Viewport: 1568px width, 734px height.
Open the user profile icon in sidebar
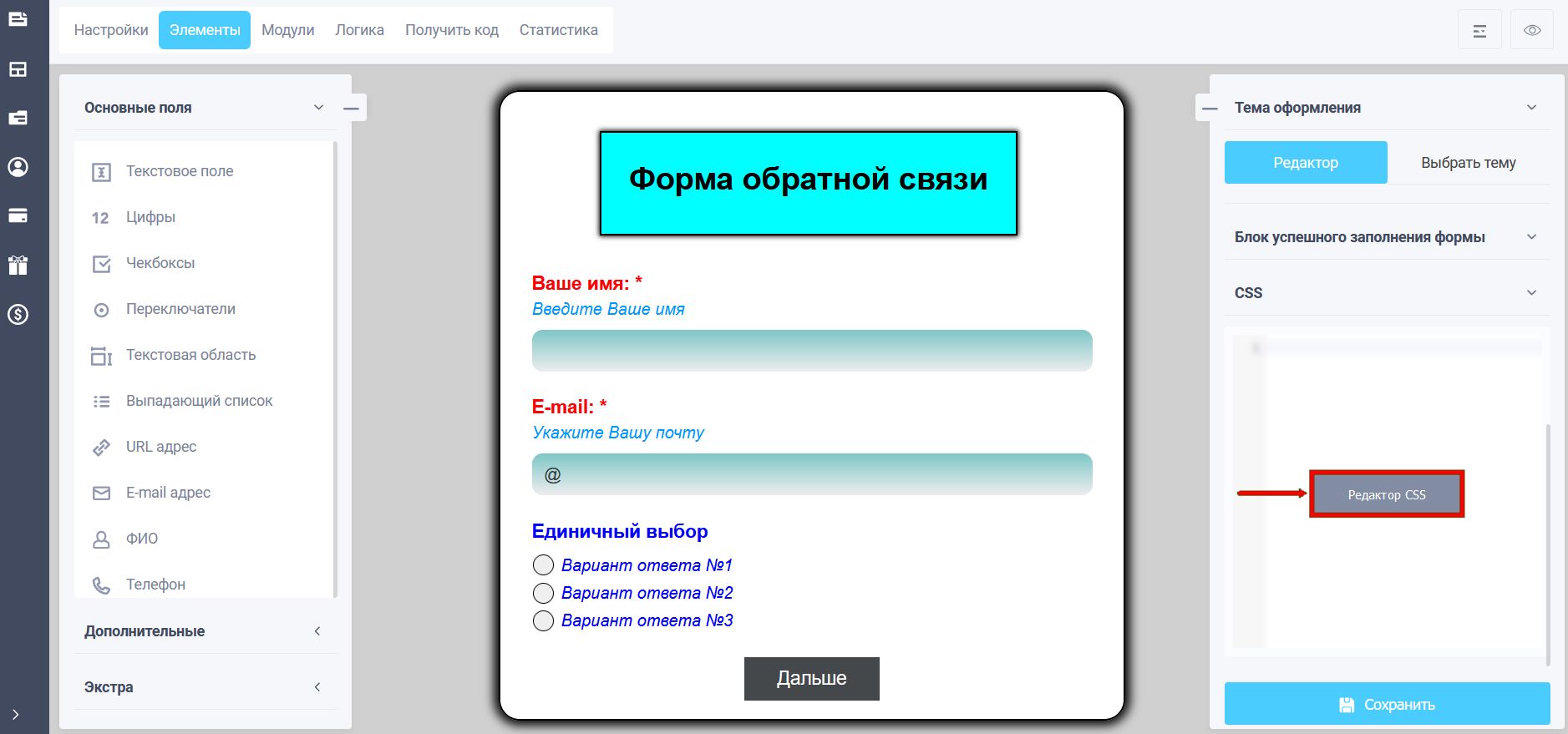click(18, 167)
